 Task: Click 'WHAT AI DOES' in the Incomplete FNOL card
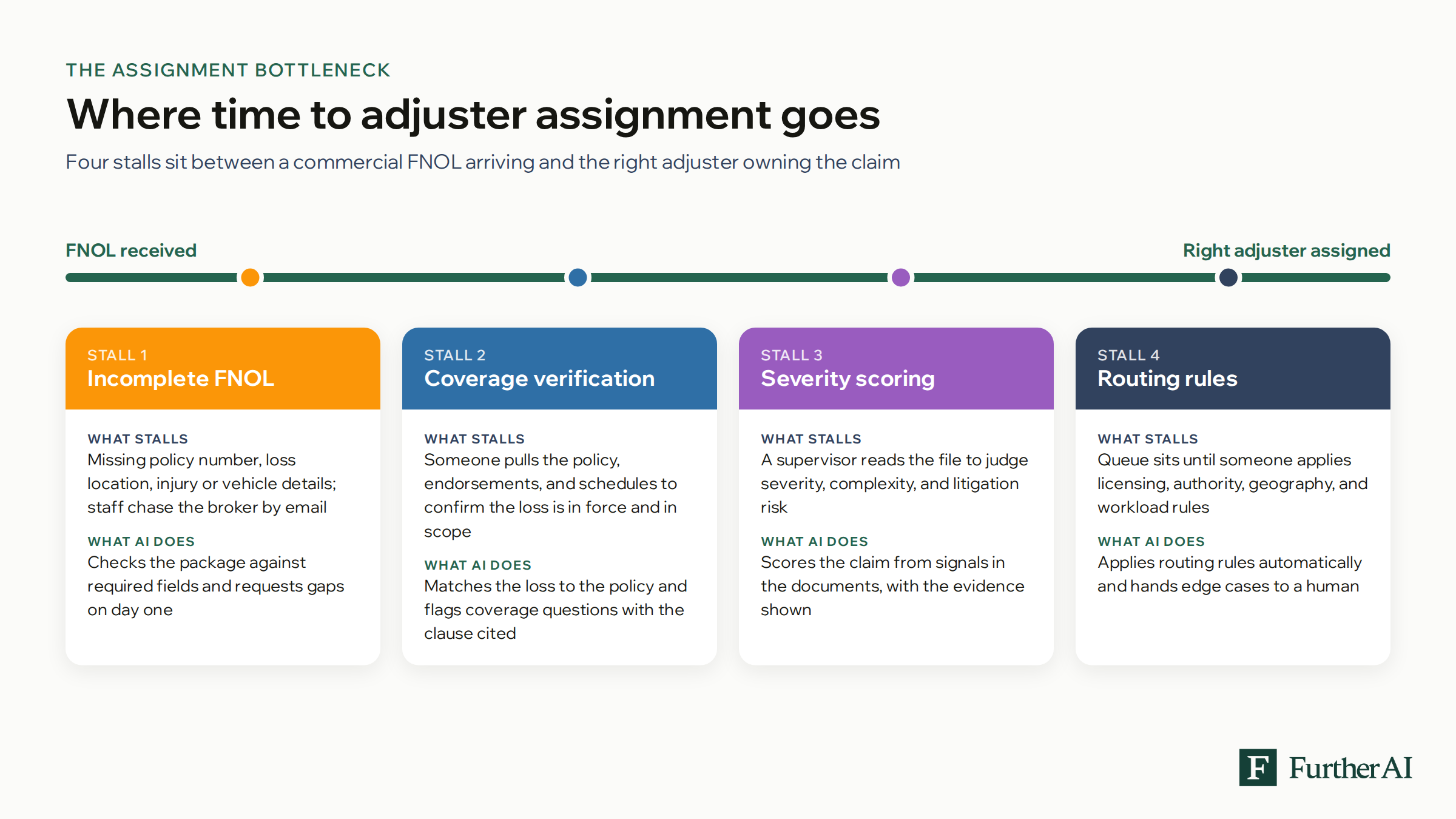pos(141,541)
